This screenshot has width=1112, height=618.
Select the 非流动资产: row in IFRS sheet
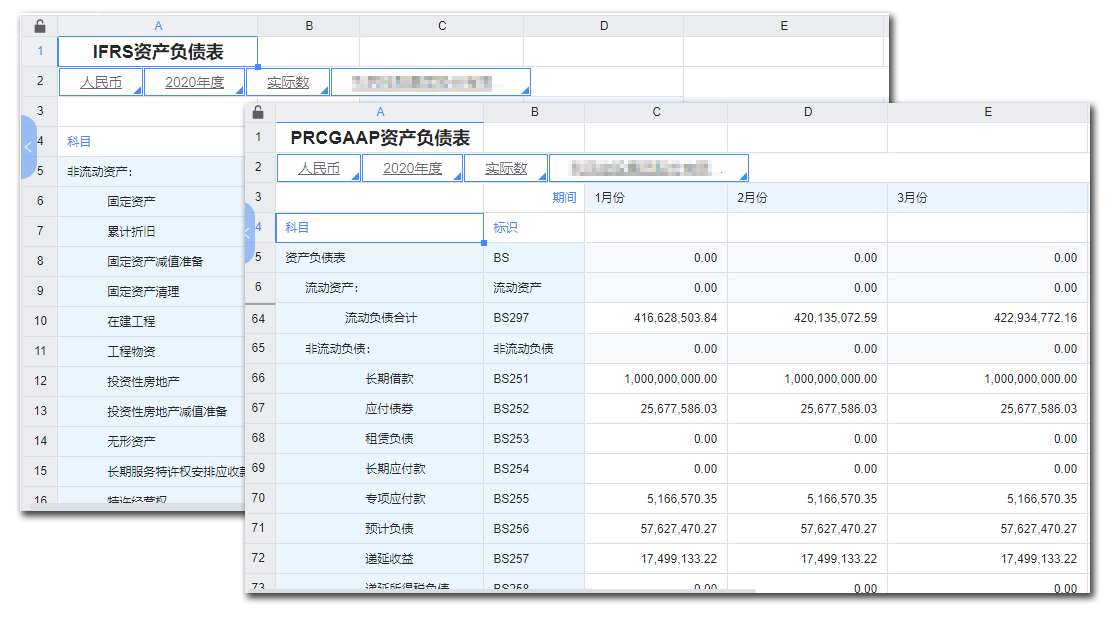click(151, 171)
